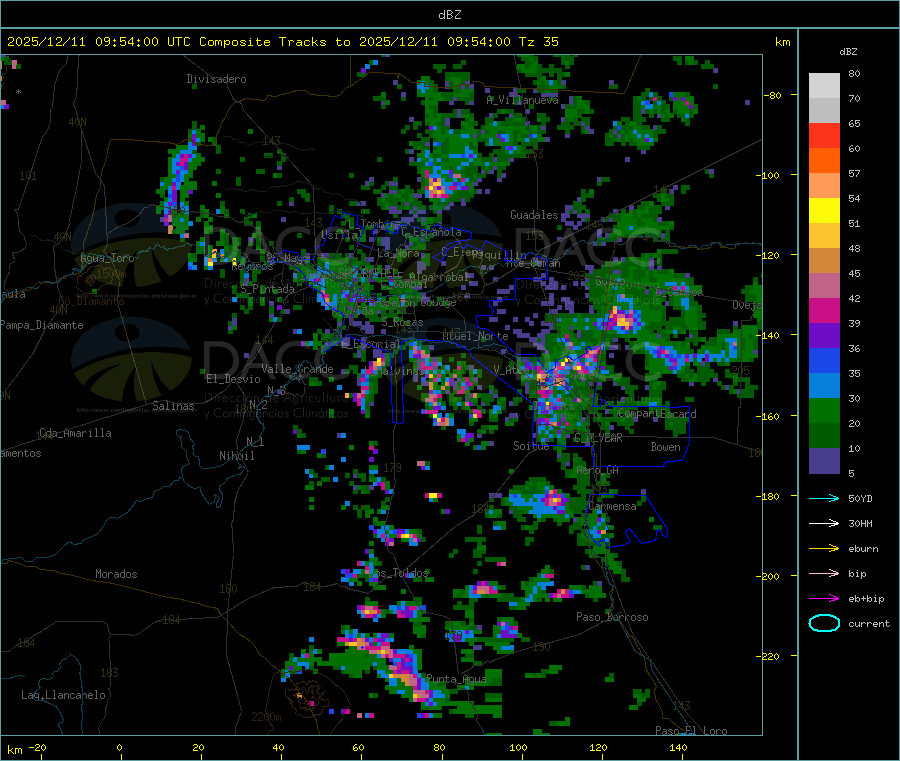Click the Bowen place label
900x761 pixels.
point(665,447)
